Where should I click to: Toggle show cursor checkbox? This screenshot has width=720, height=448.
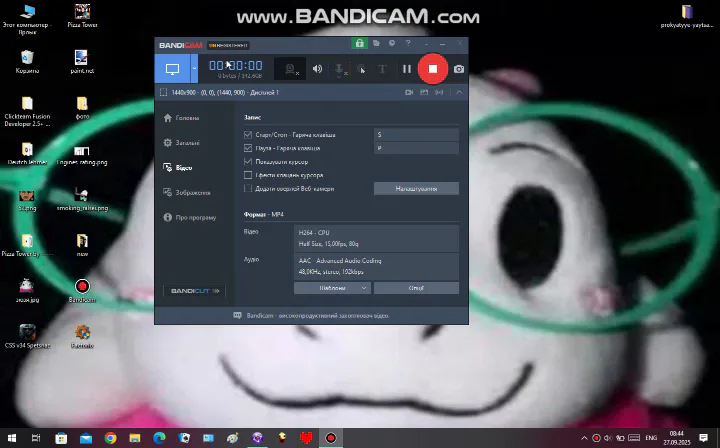[248, 162]
